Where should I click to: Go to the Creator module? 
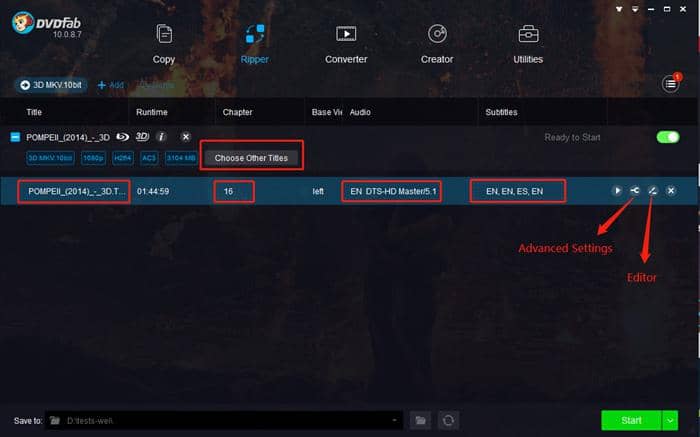(x=437, y=44)
